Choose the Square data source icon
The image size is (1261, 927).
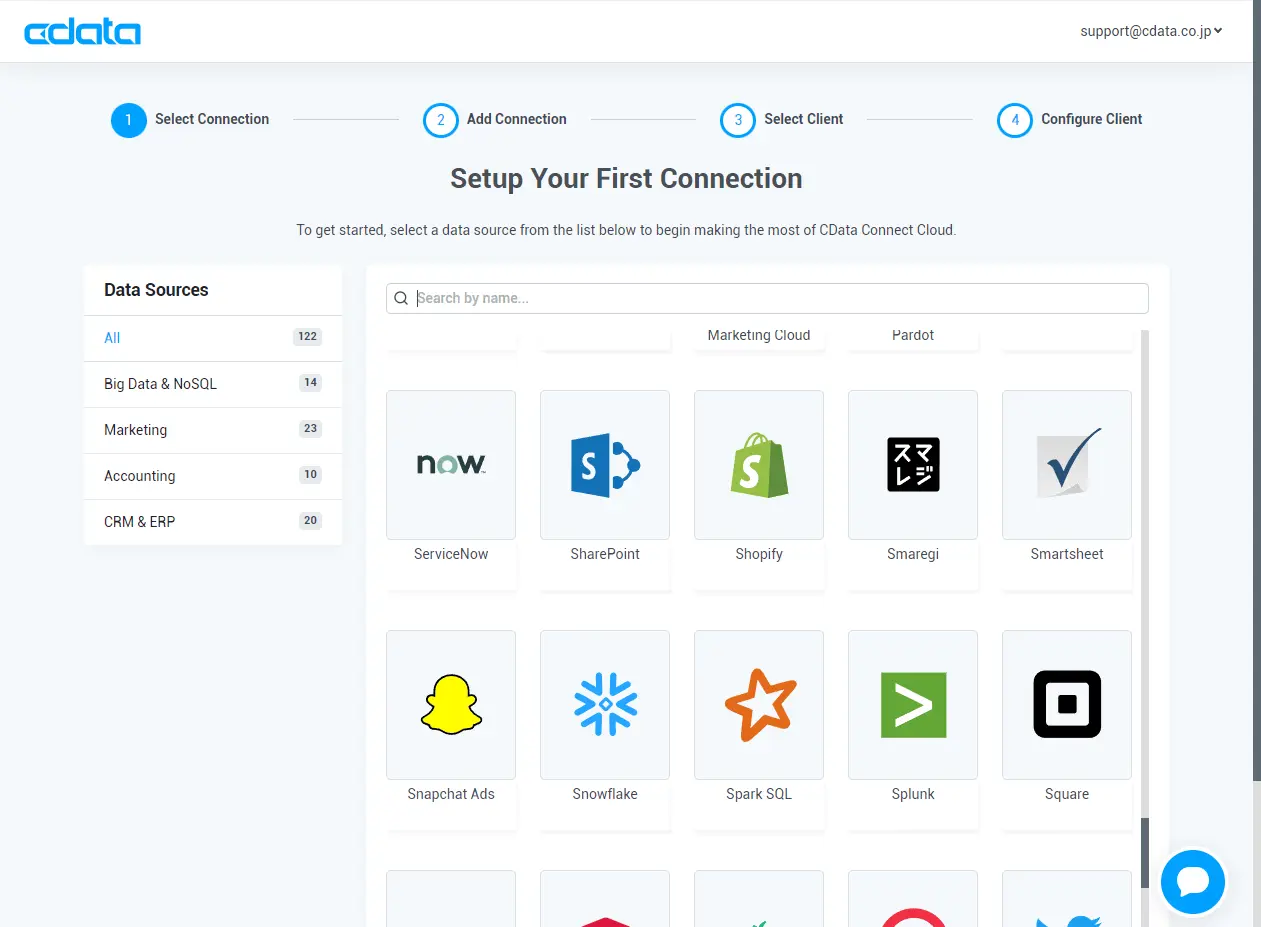click(1067, 704)
